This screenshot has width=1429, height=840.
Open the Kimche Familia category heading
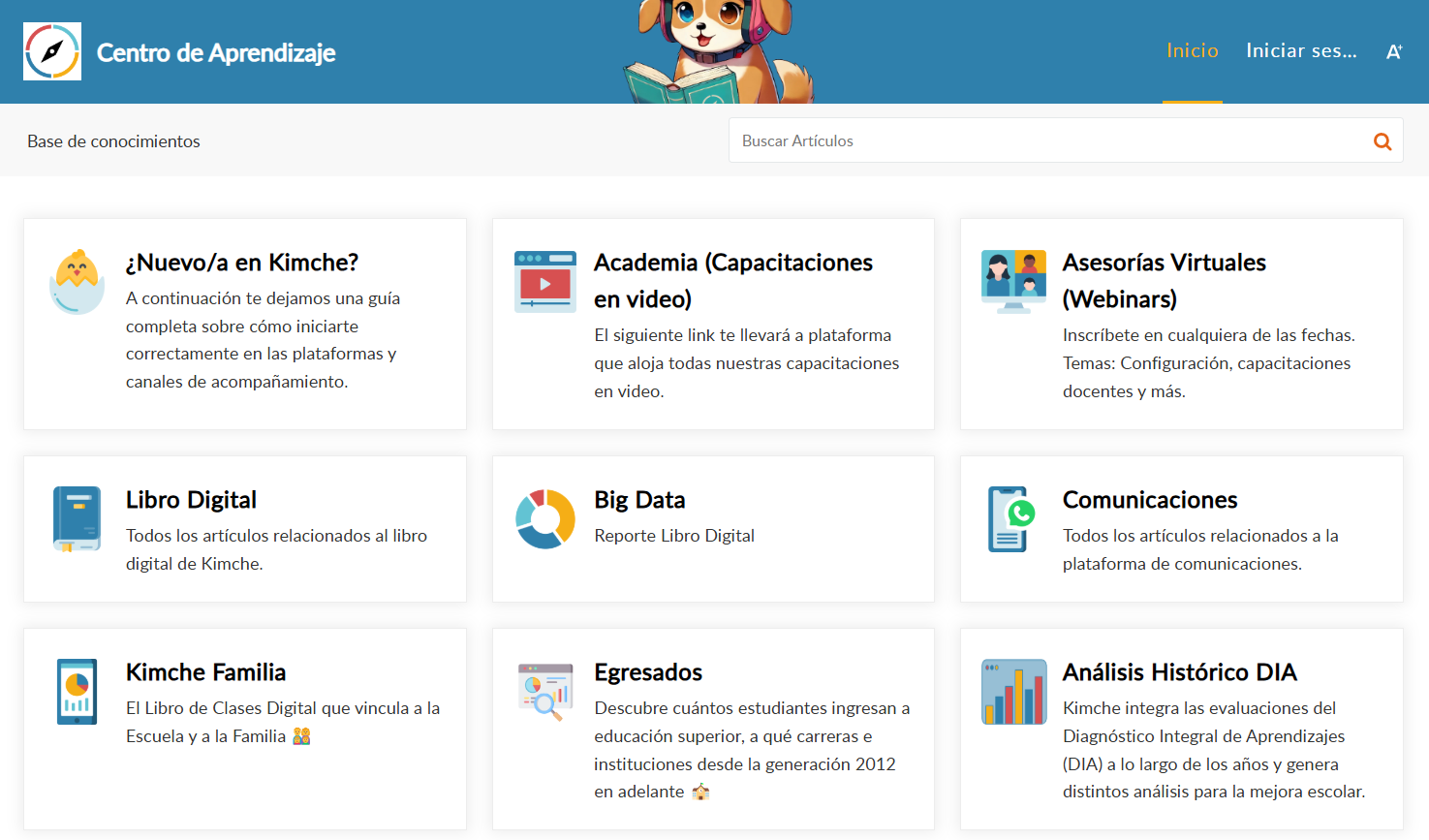tap(205, 672)
